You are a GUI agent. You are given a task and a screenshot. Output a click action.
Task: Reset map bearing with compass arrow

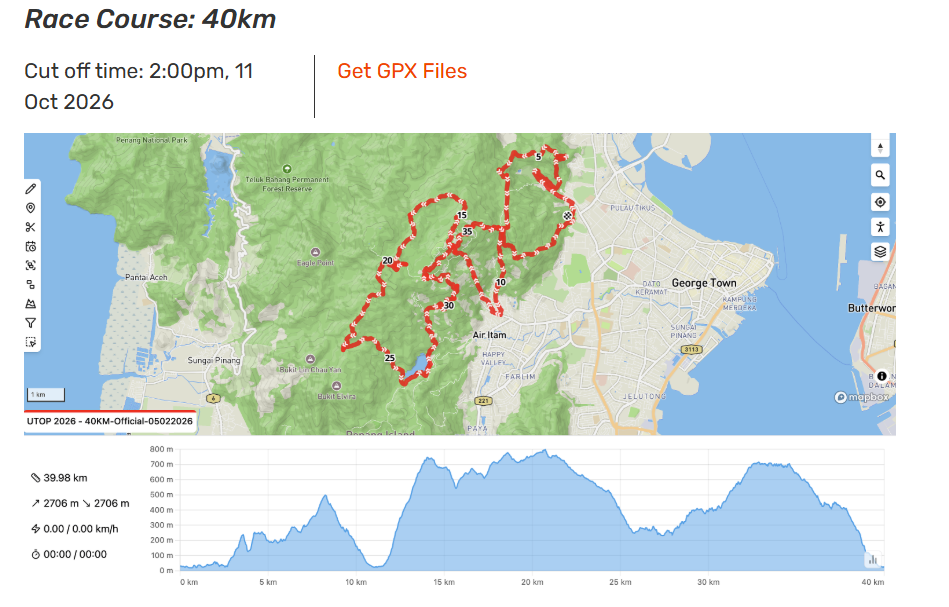point(880,147)
